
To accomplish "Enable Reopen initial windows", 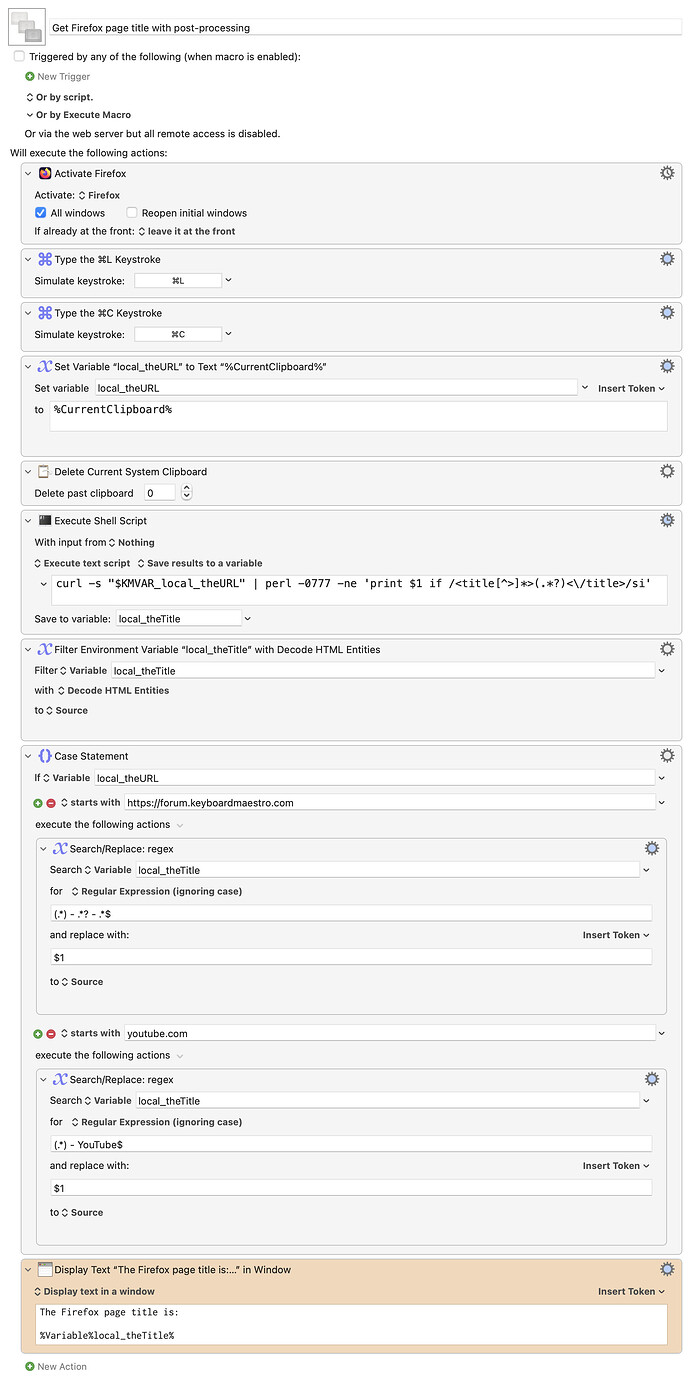I will [x=131, y=212].
